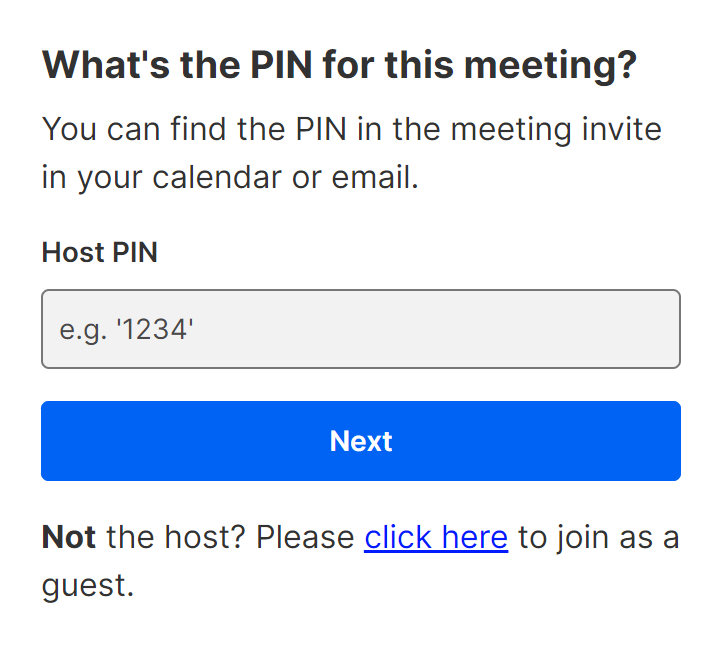Click the word 'guest.' in the footer

point(87,585)
